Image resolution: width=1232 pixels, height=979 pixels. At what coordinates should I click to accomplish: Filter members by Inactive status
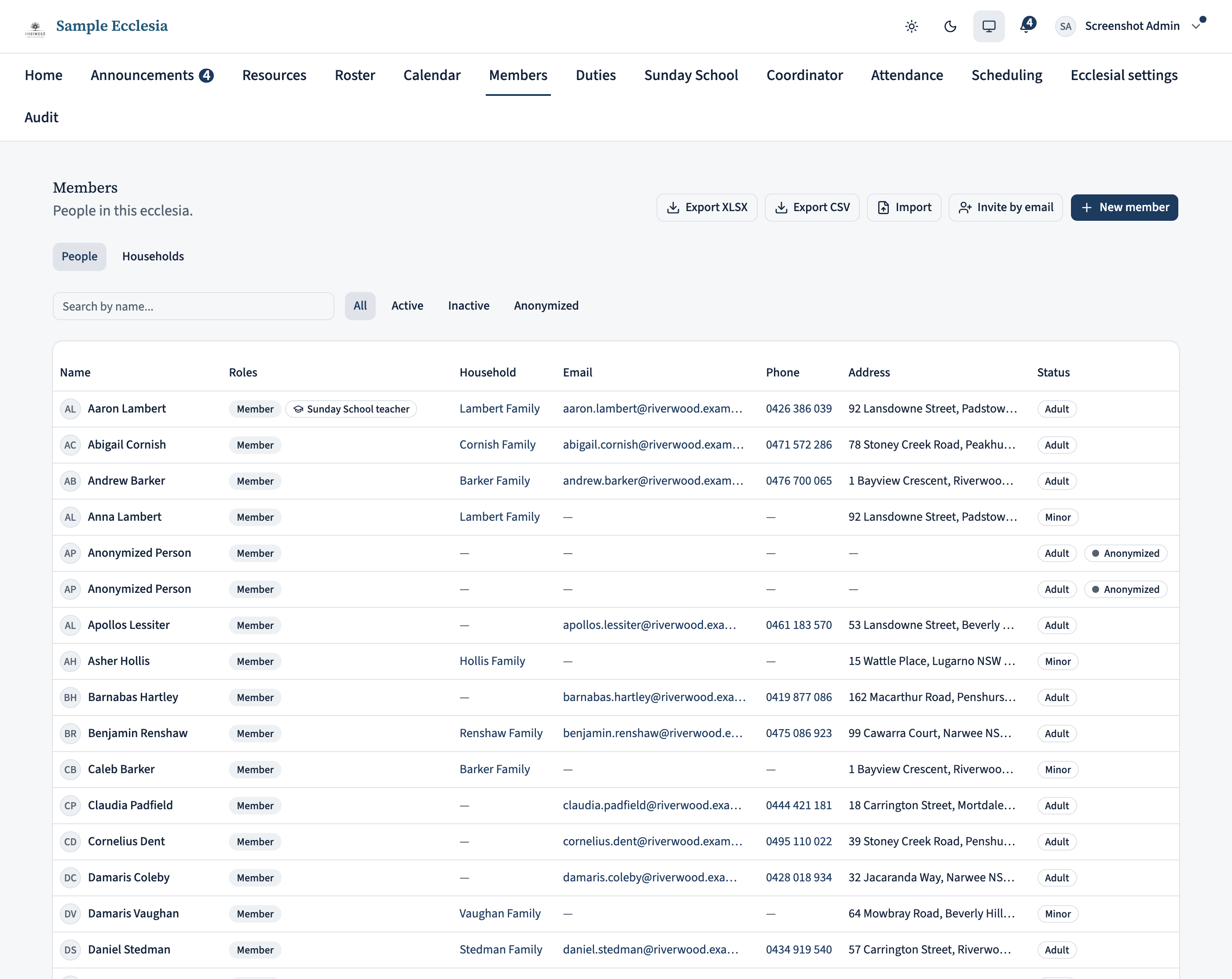[469, 306]
